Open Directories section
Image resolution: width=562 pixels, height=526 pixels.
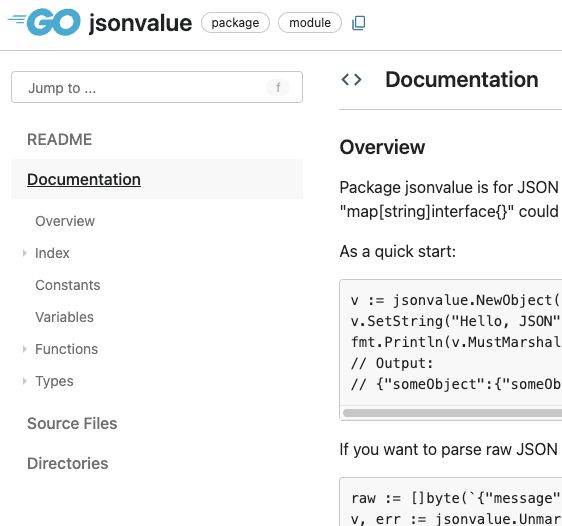click(67, 463)
